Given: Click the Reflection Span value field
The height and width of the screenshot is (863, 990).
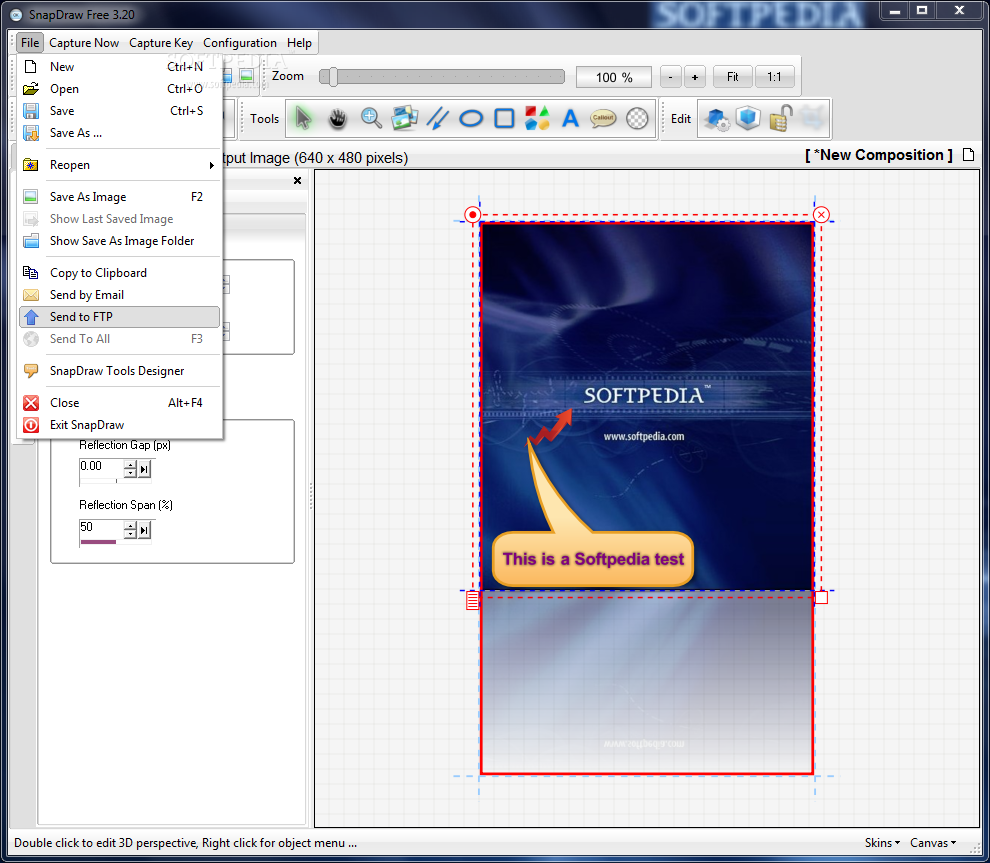Looking at the screenshot, I should tap(101, 528).
